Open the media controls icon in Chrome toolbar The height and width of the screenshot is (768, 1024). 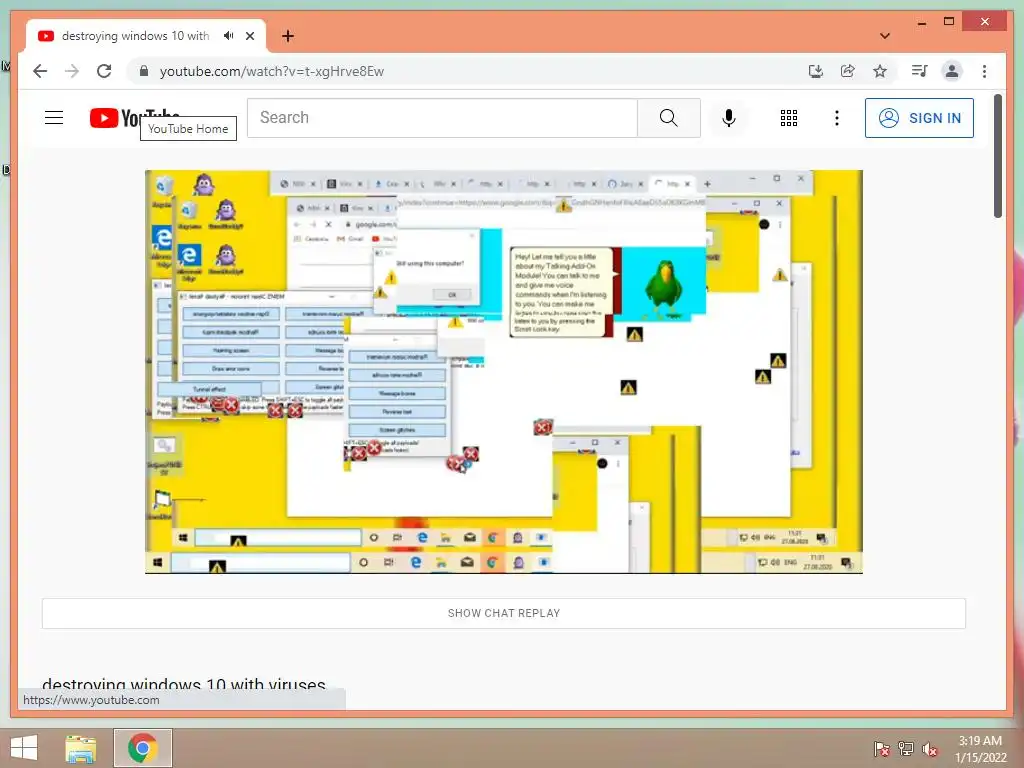(x=920, y=71)
